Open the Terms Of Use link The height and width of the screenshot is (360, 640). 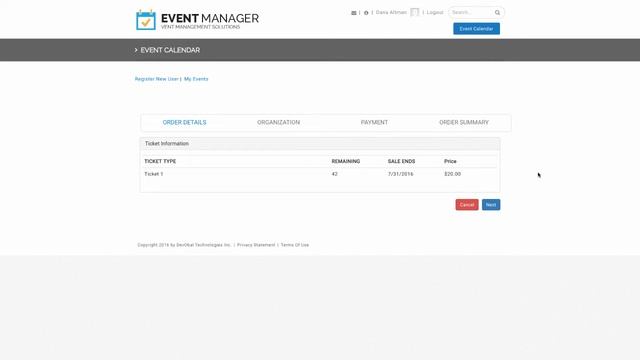pos(295,245)
